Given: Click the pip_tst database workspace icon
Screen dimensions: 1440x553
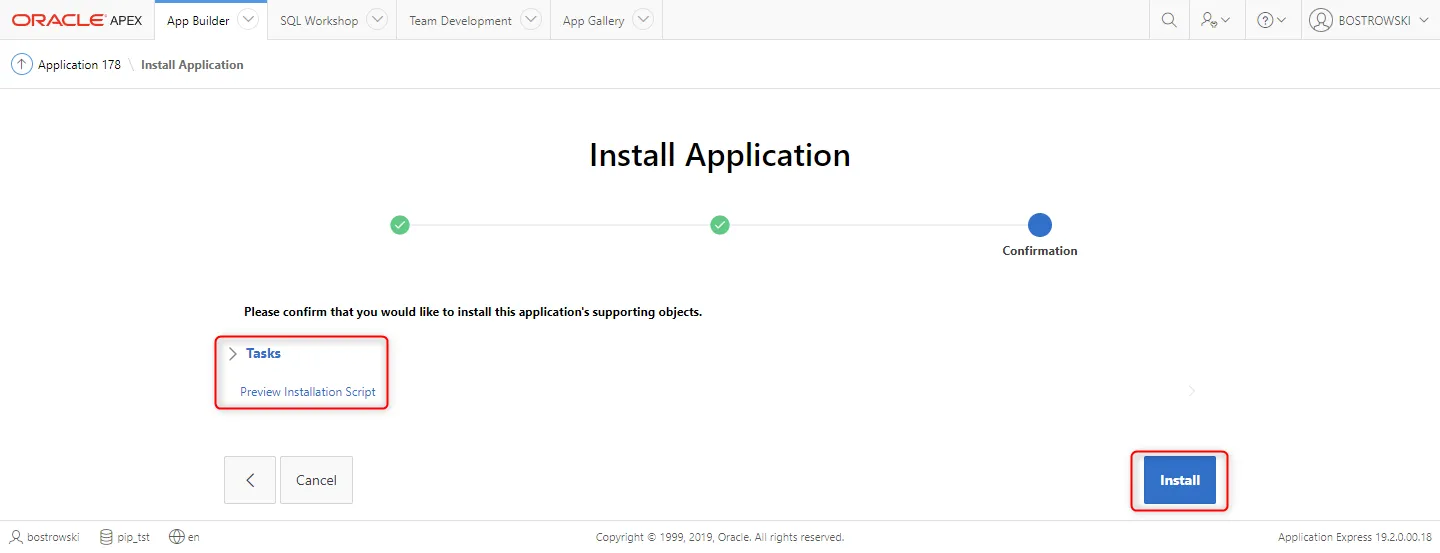Looking at the screenshot, I should (x=106, y=537).
